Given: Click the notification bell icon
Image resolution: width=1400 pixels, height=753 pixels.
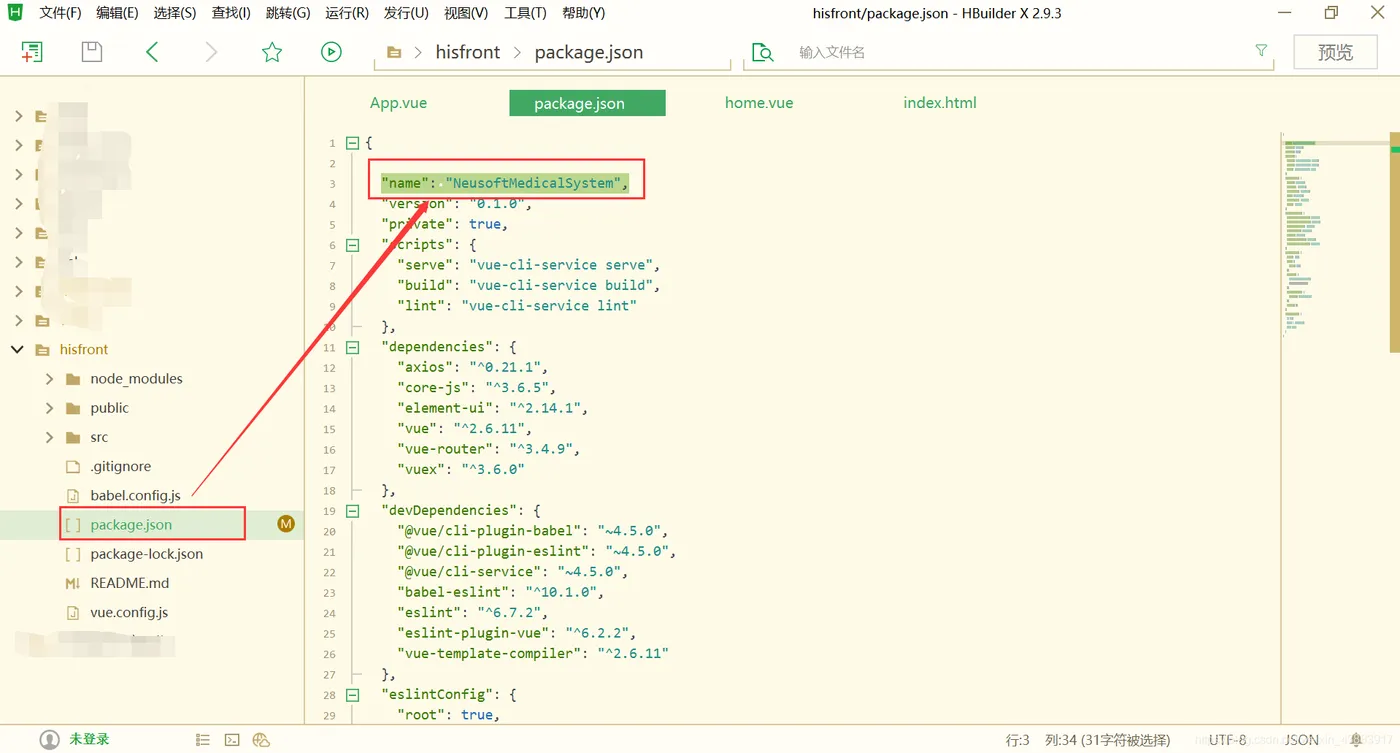Looking at the screenshot, I should 1356,740.
